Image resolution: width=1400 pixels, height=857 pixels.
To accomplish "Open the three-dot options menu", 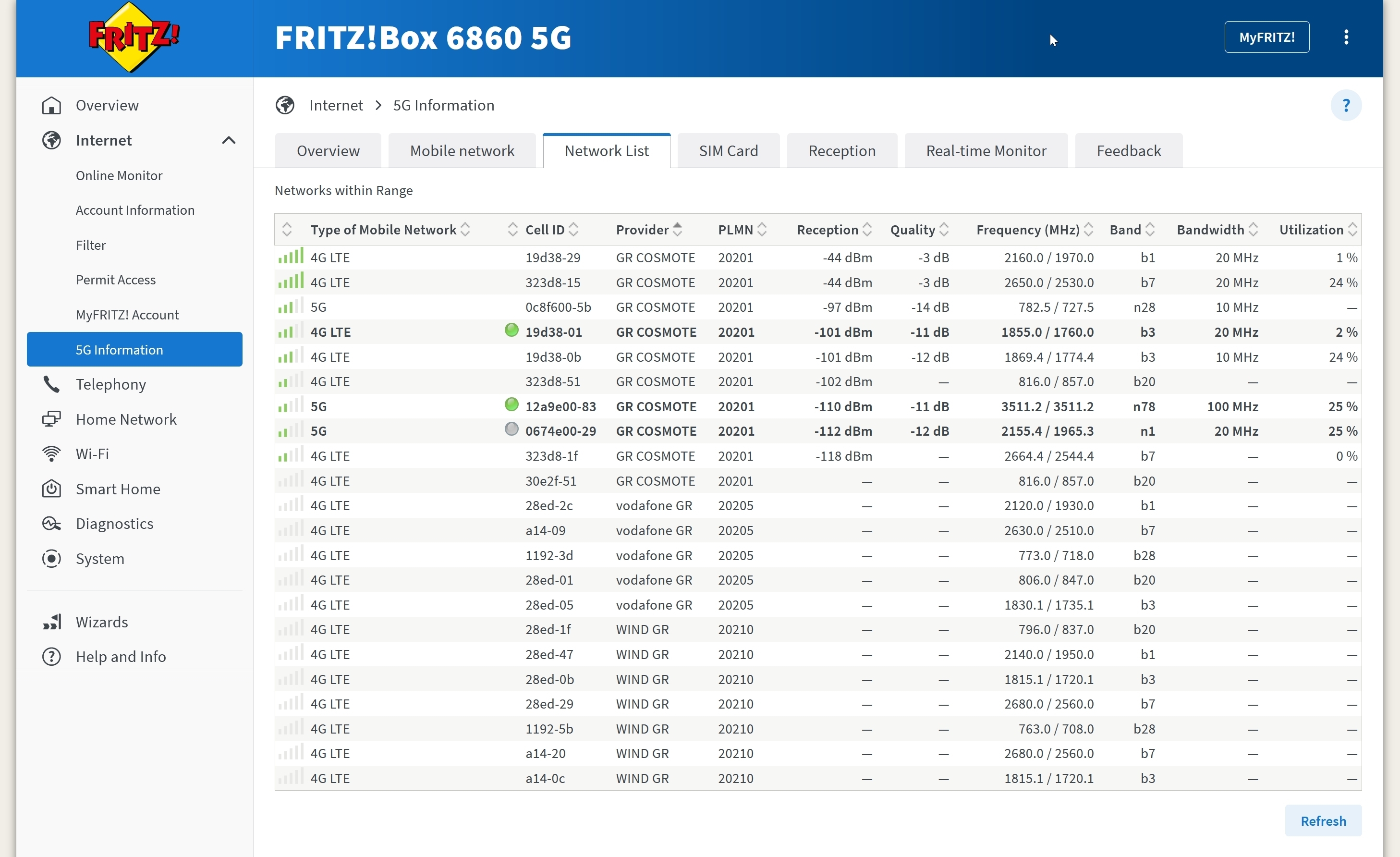I will 1346,37.
